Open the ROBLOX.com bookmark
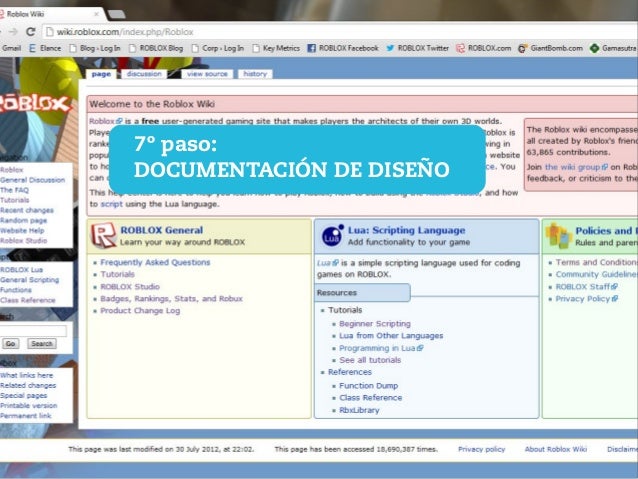The image size is (638, 479). [x=483, y=48]
